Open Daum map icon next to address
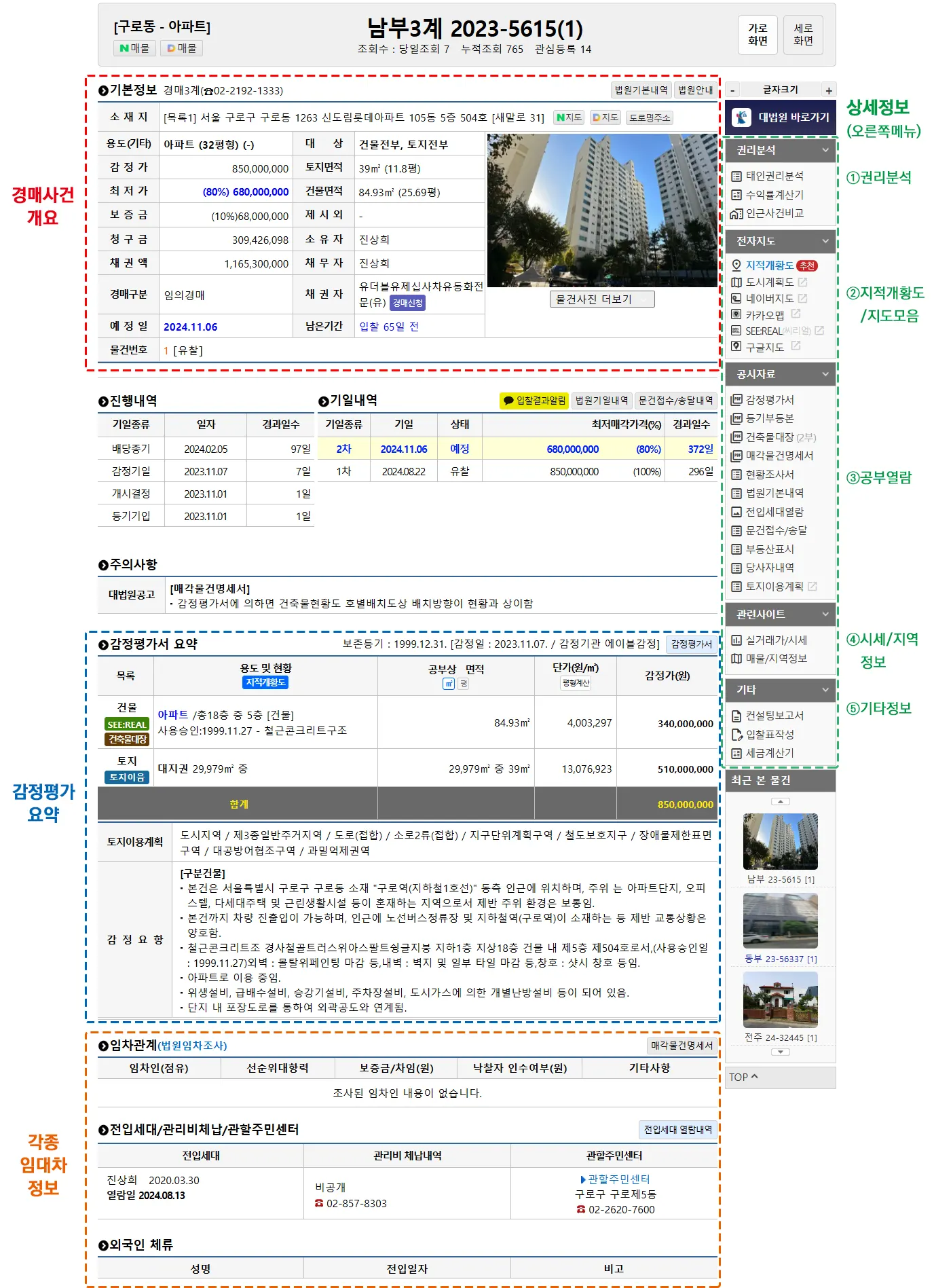This screenshot has height=1288, width=934. 605,117
